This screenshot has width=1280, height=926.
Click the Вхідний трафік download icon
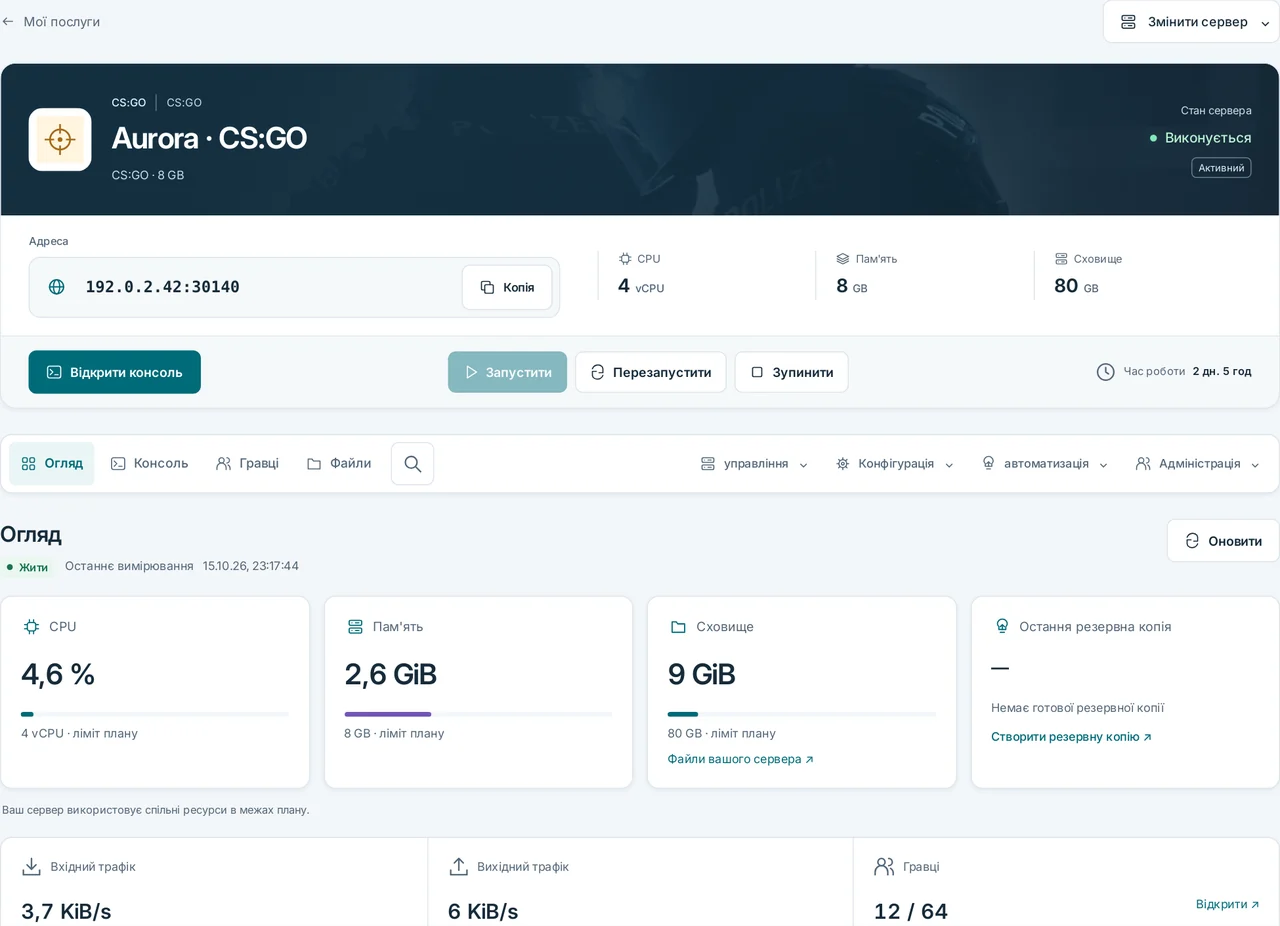pos(32,867)
